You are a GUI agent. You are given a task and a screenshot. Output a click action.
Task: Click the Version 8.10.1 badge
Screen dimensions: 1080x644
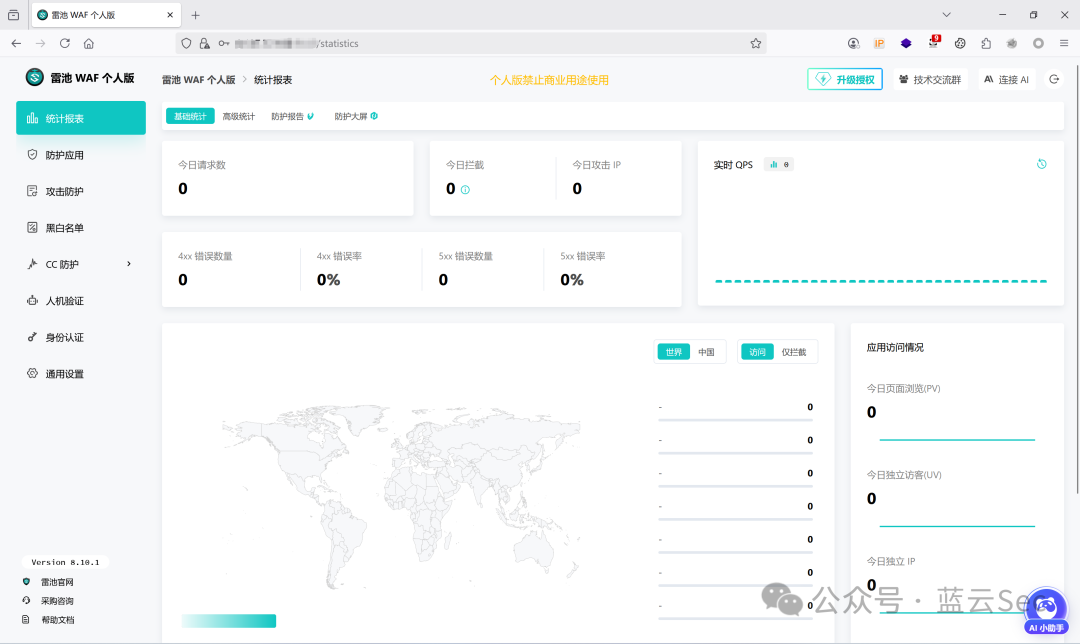click(65, 562)
